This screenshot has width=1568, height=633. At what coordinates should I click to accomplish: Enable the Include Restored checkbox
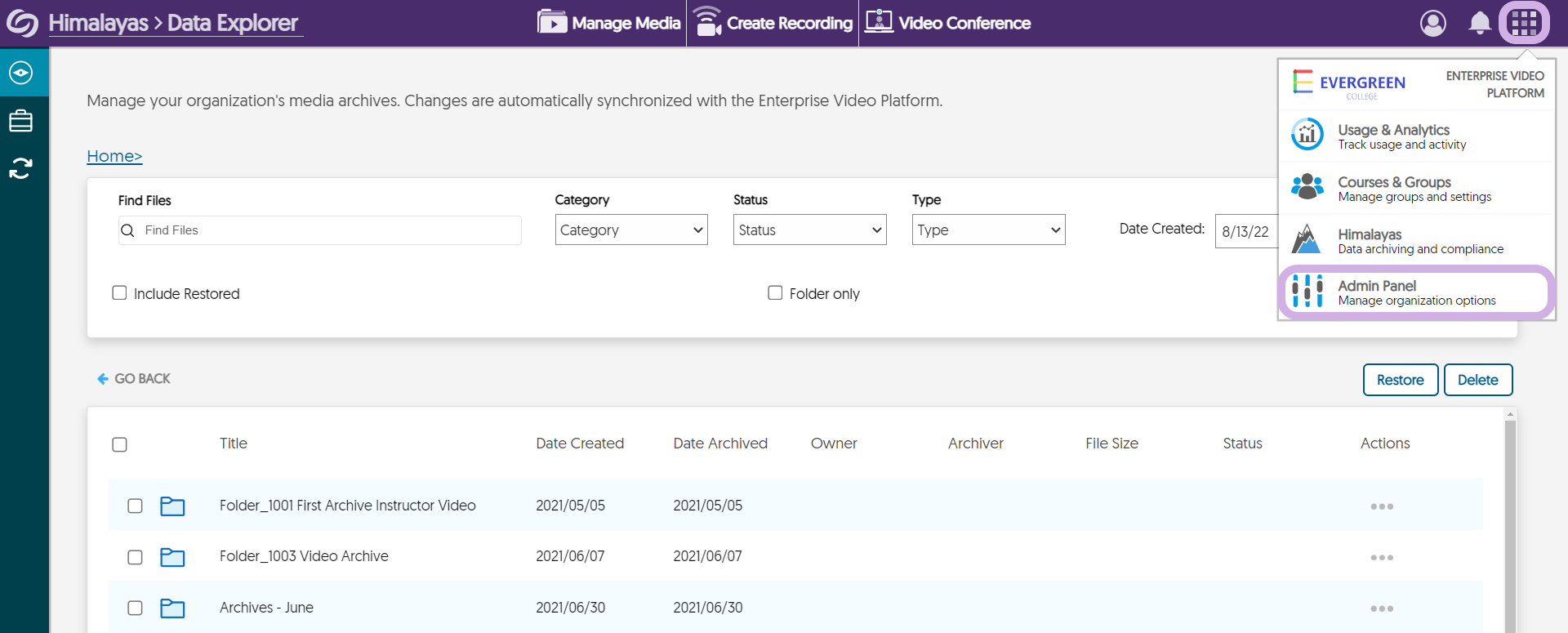(x=119, y=293)
